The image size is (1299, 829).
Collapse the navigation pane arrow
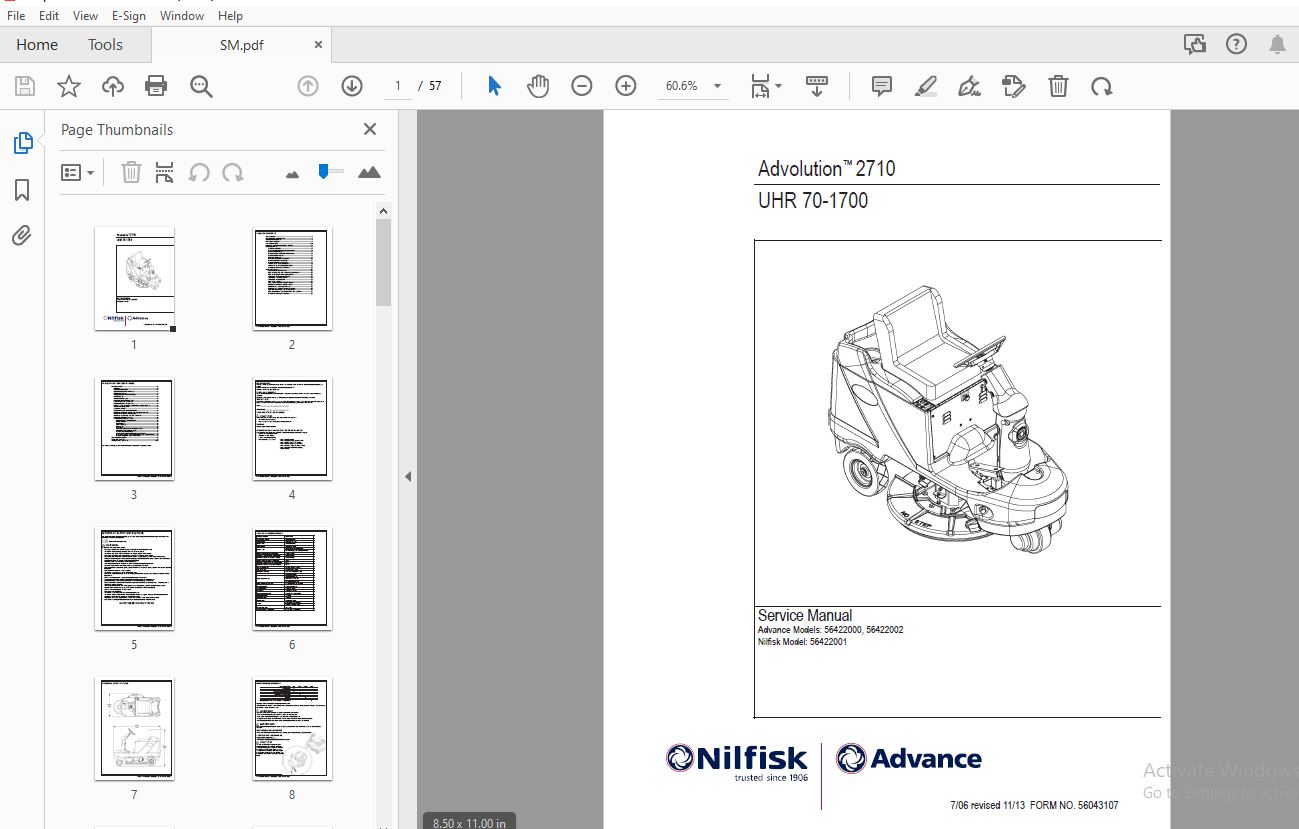tap(407, 477)
